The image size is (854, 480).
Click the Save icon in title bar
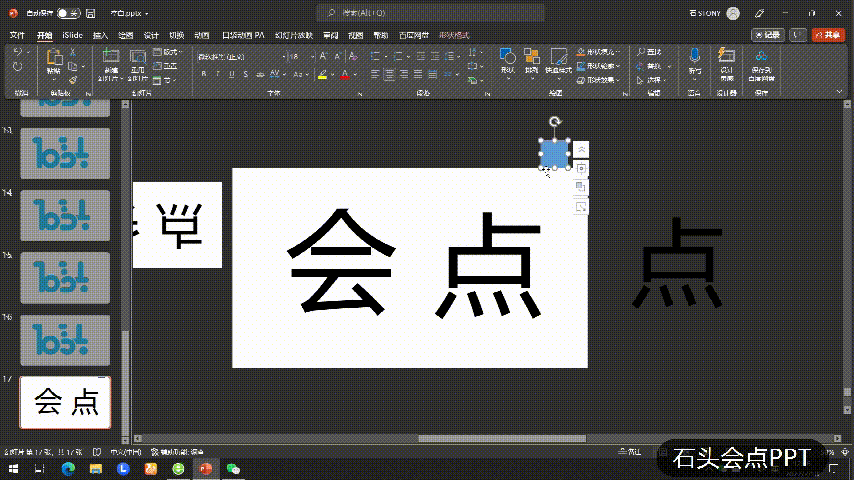91,13
